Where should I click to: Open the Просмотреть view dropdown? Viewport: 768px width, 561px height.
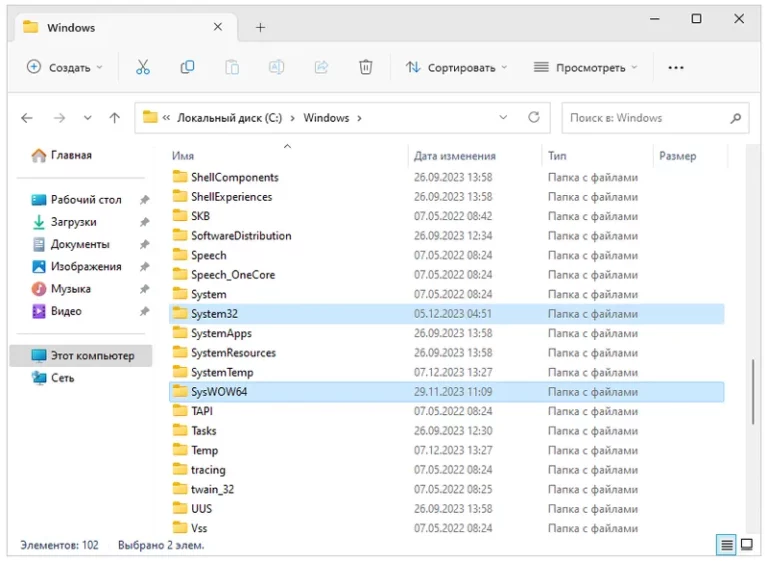click(585, 67)
